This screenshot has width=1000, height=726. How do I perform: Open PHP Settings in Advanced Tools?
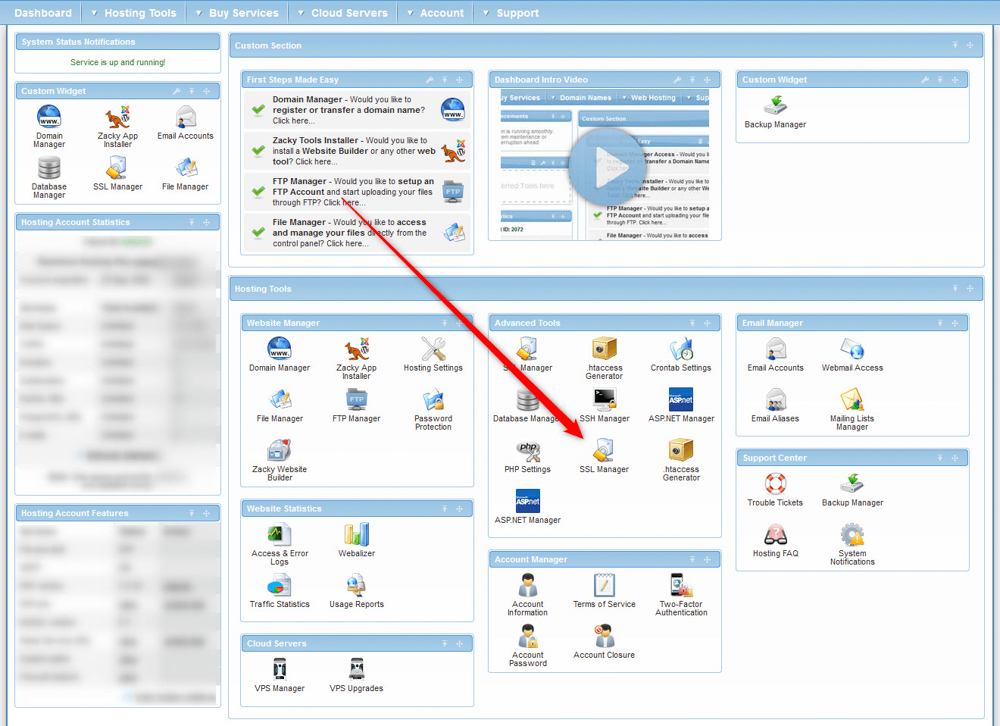pyautogui.click(x=528, y=456)
